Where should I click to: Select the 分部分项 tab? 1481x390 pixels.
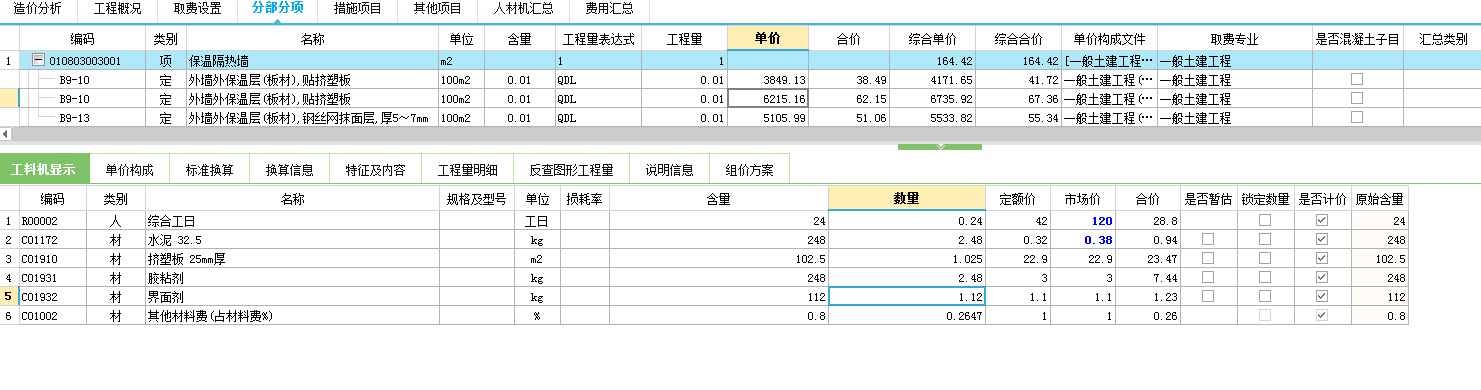click(278, 8)
